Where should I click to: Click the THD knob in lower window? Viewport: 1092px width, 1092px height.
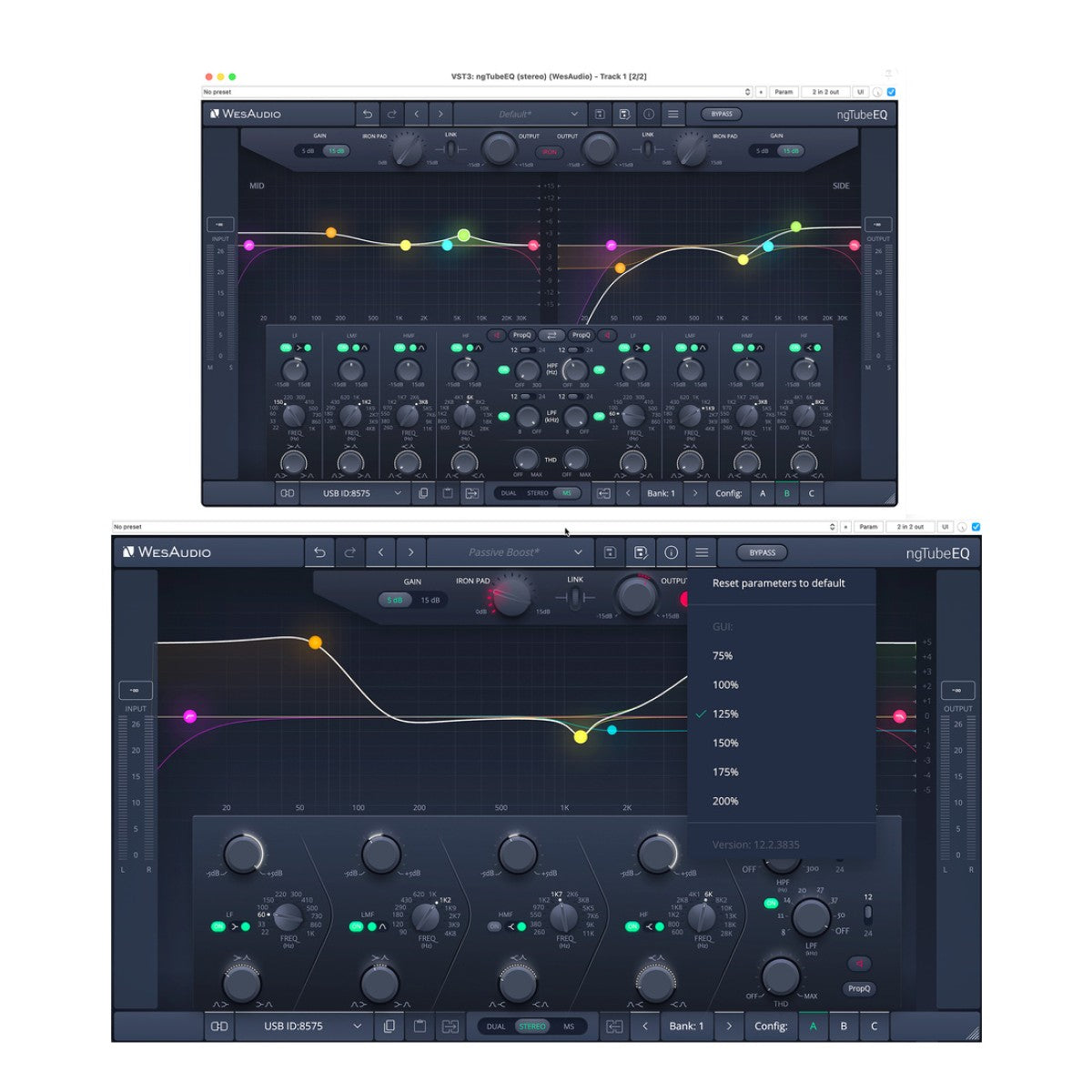pyautogui.click(x=780, y=976)
